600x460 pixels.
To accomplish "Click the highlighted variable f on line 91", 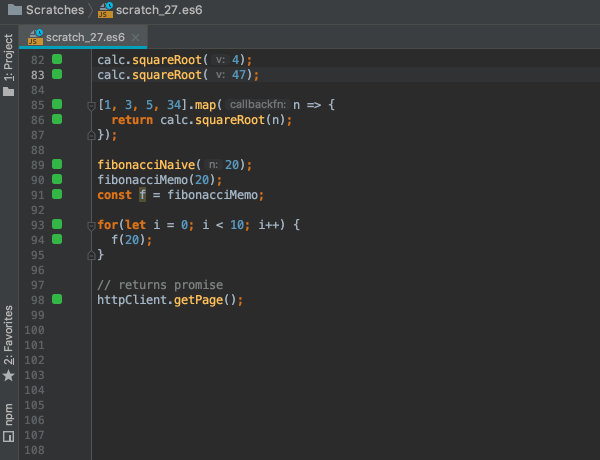I will 142,195.
